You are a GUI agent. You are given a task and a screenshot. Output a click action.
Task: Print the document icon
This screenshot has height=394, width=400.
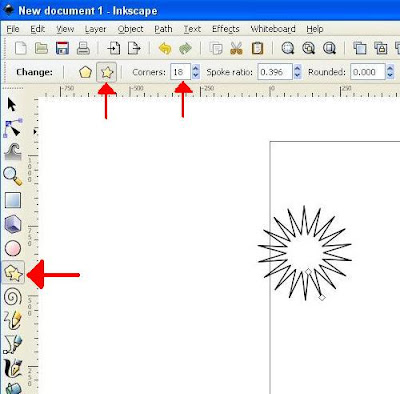tap(83, 48)
